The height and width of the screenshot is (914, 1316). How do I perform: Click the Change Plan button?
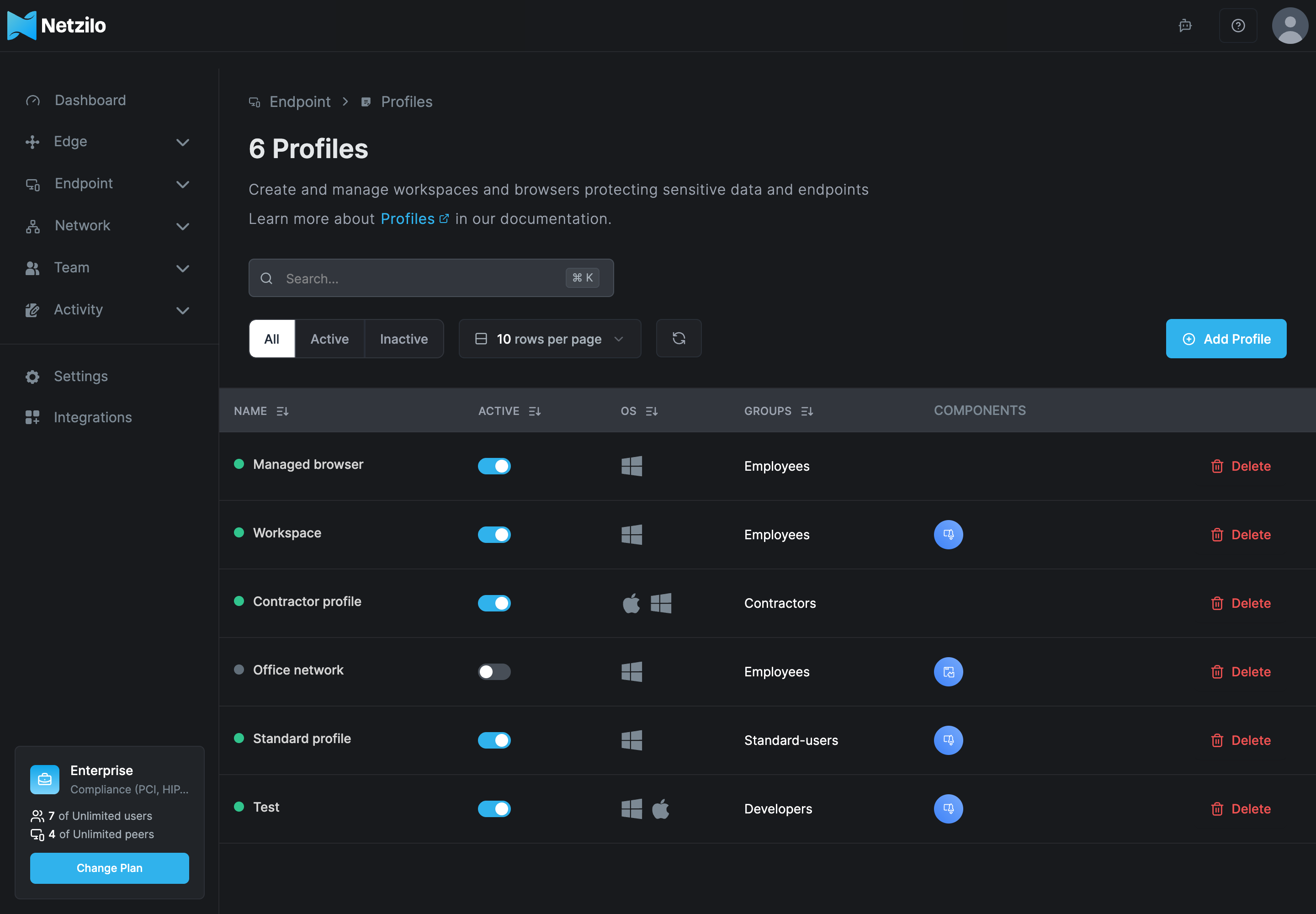[x=109, y=868]
